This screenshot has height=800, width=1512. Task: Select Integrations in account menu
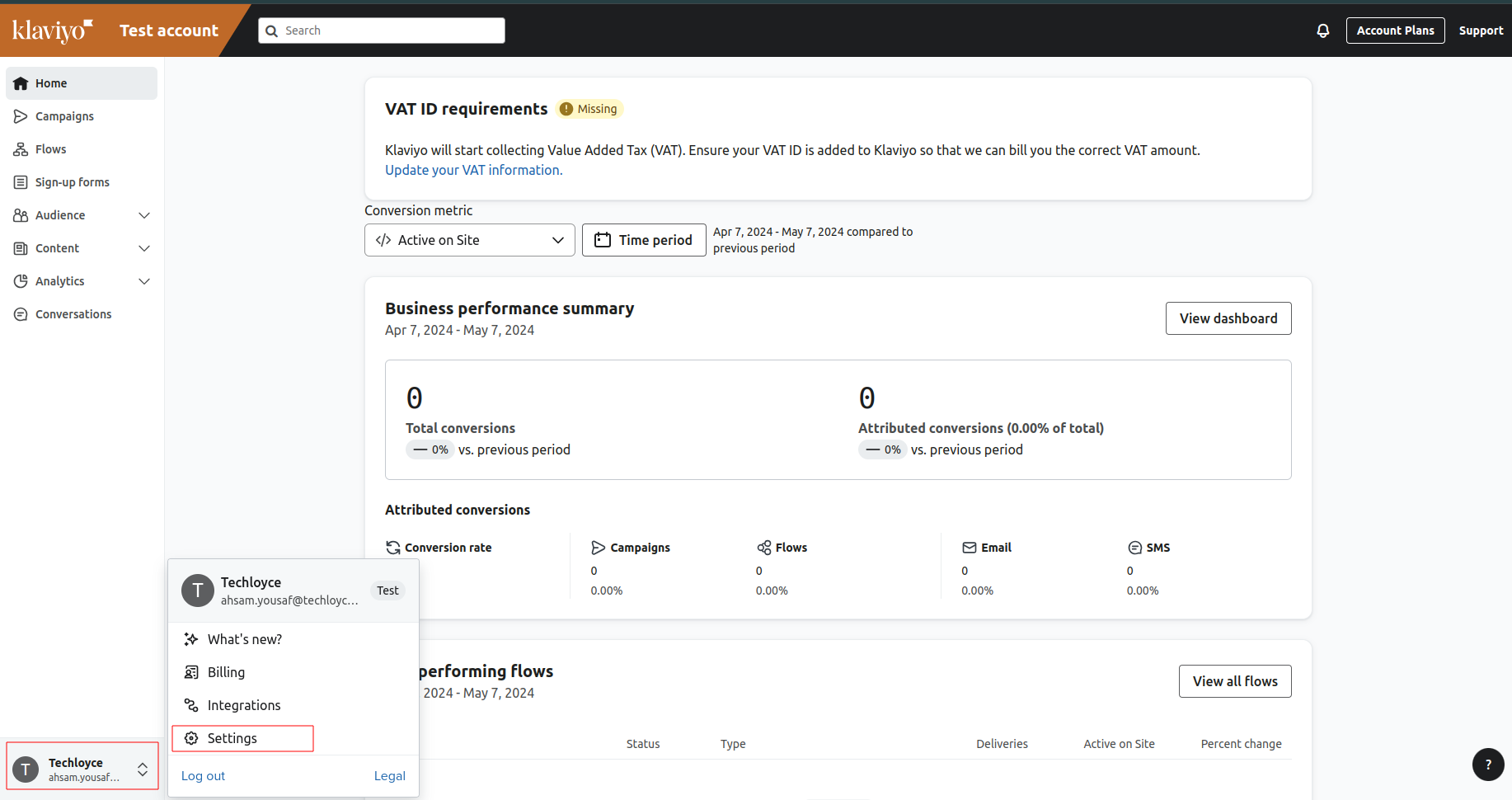(293, 705)
